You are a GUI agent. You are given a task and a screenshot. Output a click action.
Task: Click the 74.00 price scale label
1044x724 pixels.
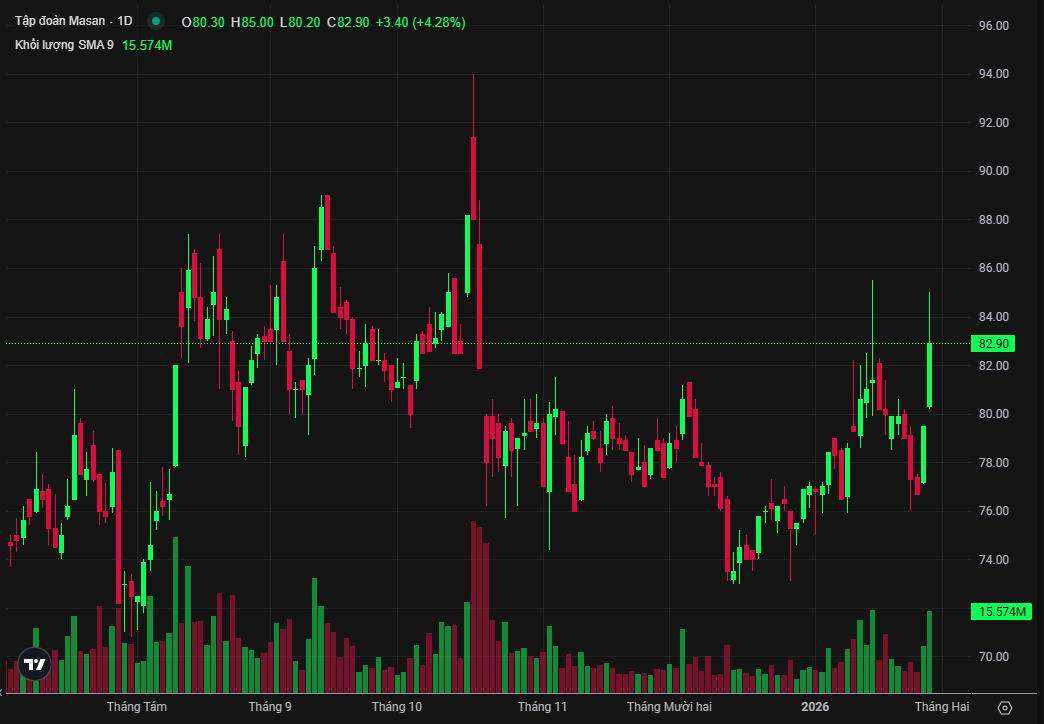[993, 560]
